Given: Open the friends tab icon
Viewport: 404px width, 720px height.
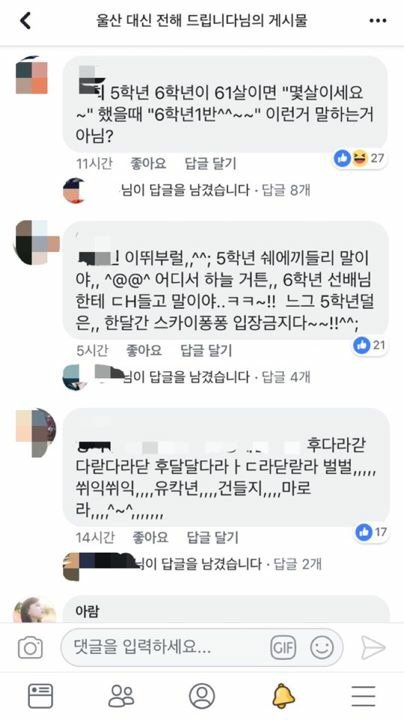Looking at the screenshot, I should coord(121,696).
